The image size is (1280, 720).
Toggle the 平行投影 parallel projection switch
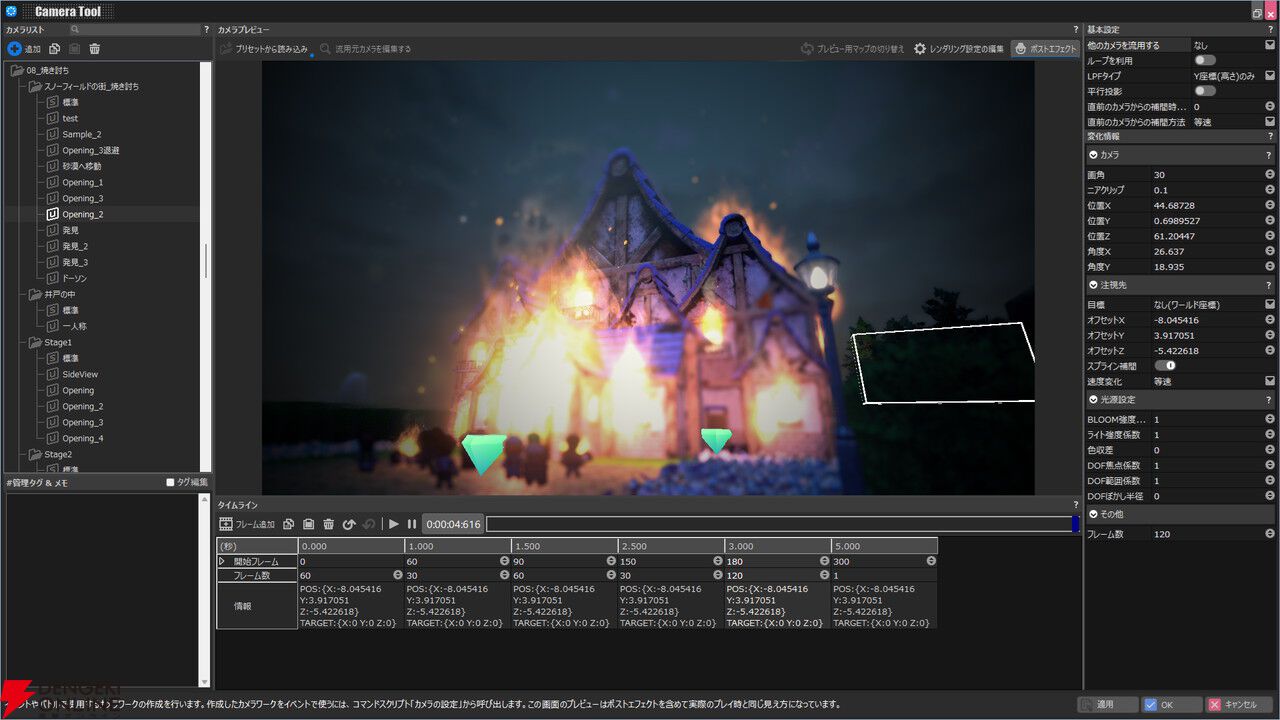(1204, 91)
